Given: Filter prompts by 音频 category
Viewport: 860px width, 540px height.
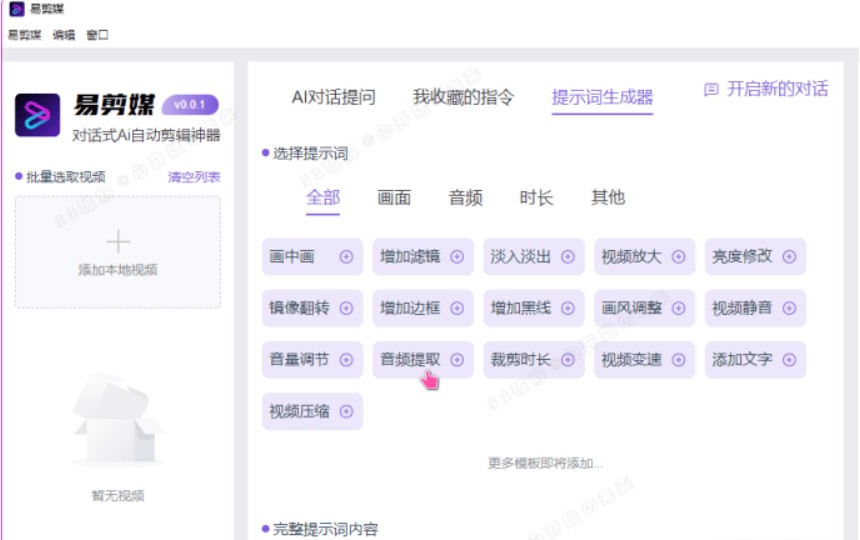Looking at the screenshot, I should (466, 197).
